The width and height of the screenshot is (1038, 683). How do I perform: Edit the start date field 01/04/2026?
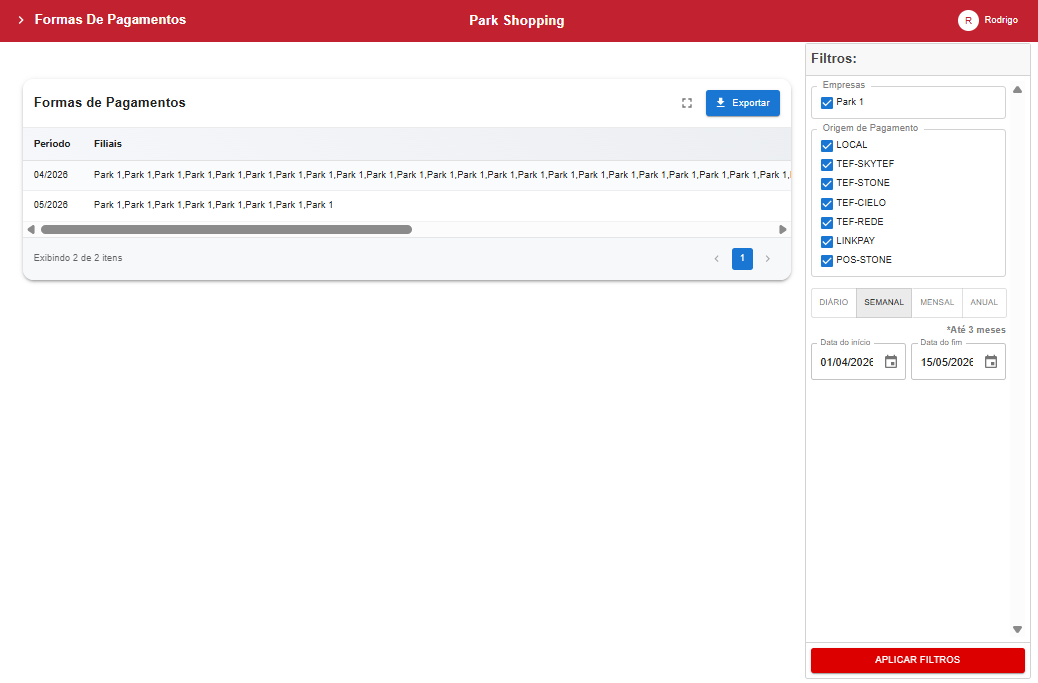point(847,363)
